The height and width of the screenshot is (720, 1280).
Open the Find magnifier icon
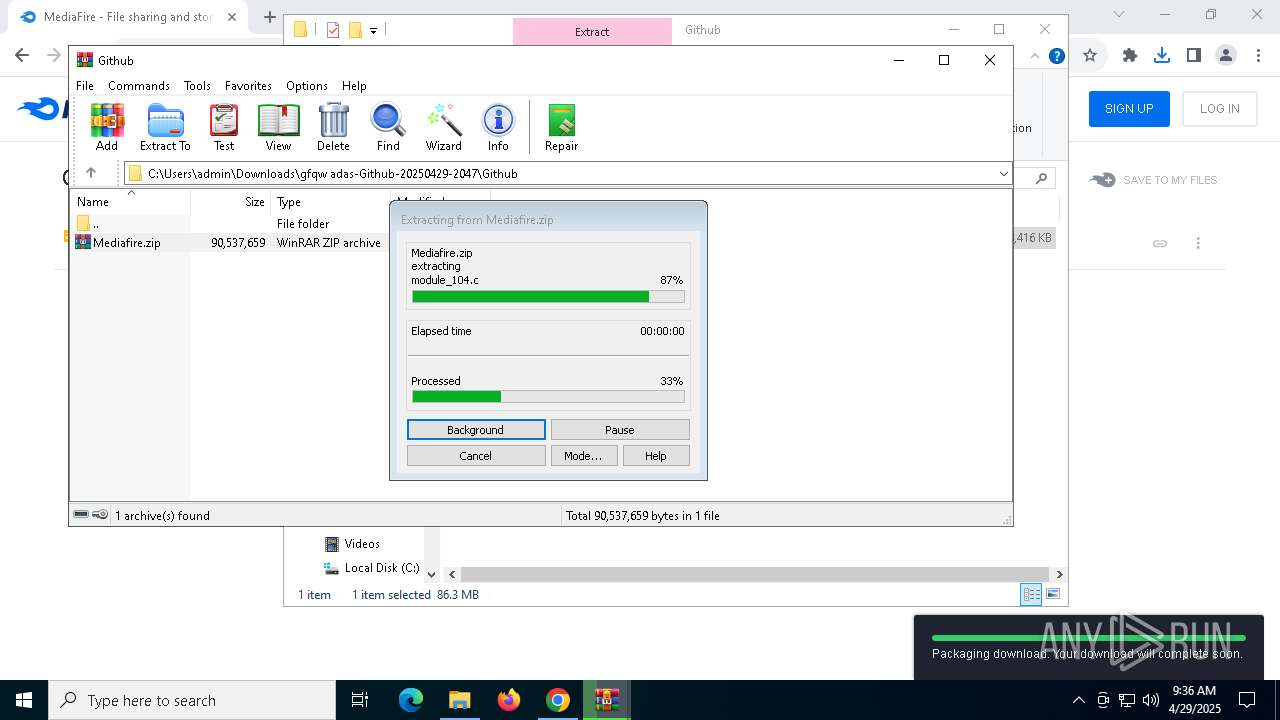388,127
